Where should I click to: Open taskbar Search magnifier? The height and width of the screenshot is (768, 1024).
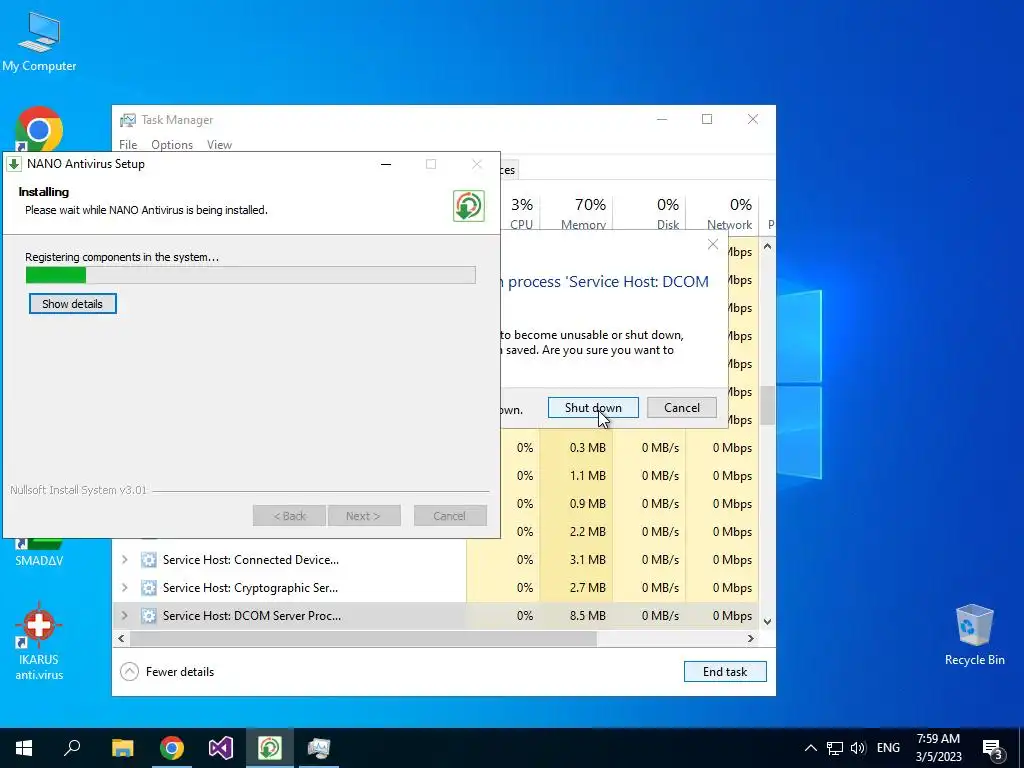(x=72, y=748)
